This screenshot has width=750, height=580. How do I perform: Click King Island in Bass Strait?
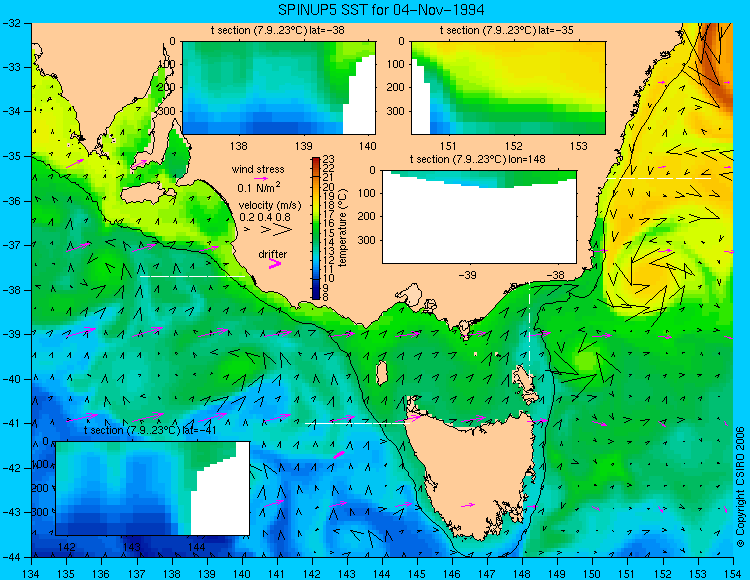pos(381,373)
